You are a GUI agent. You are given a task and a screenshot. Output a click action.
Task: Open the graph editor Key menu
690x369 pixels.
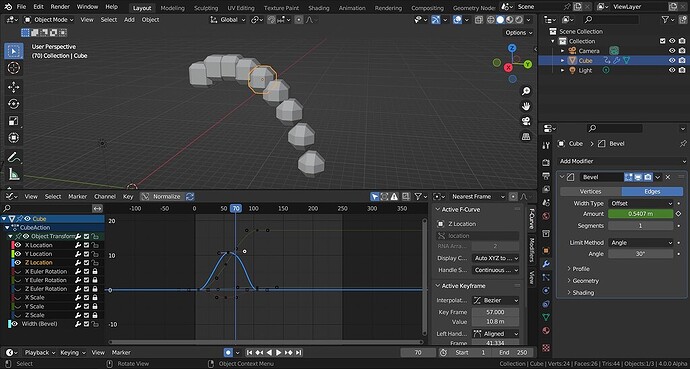click(128, 197)
